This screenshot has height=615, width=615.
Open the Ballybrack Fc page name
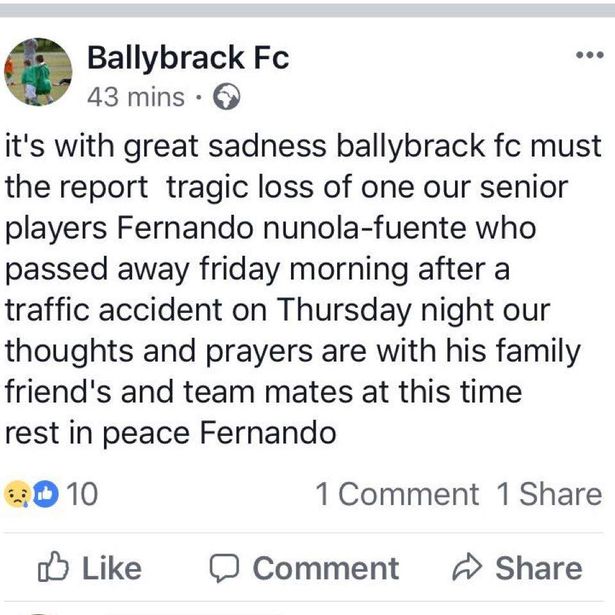(x=188, y=58)
